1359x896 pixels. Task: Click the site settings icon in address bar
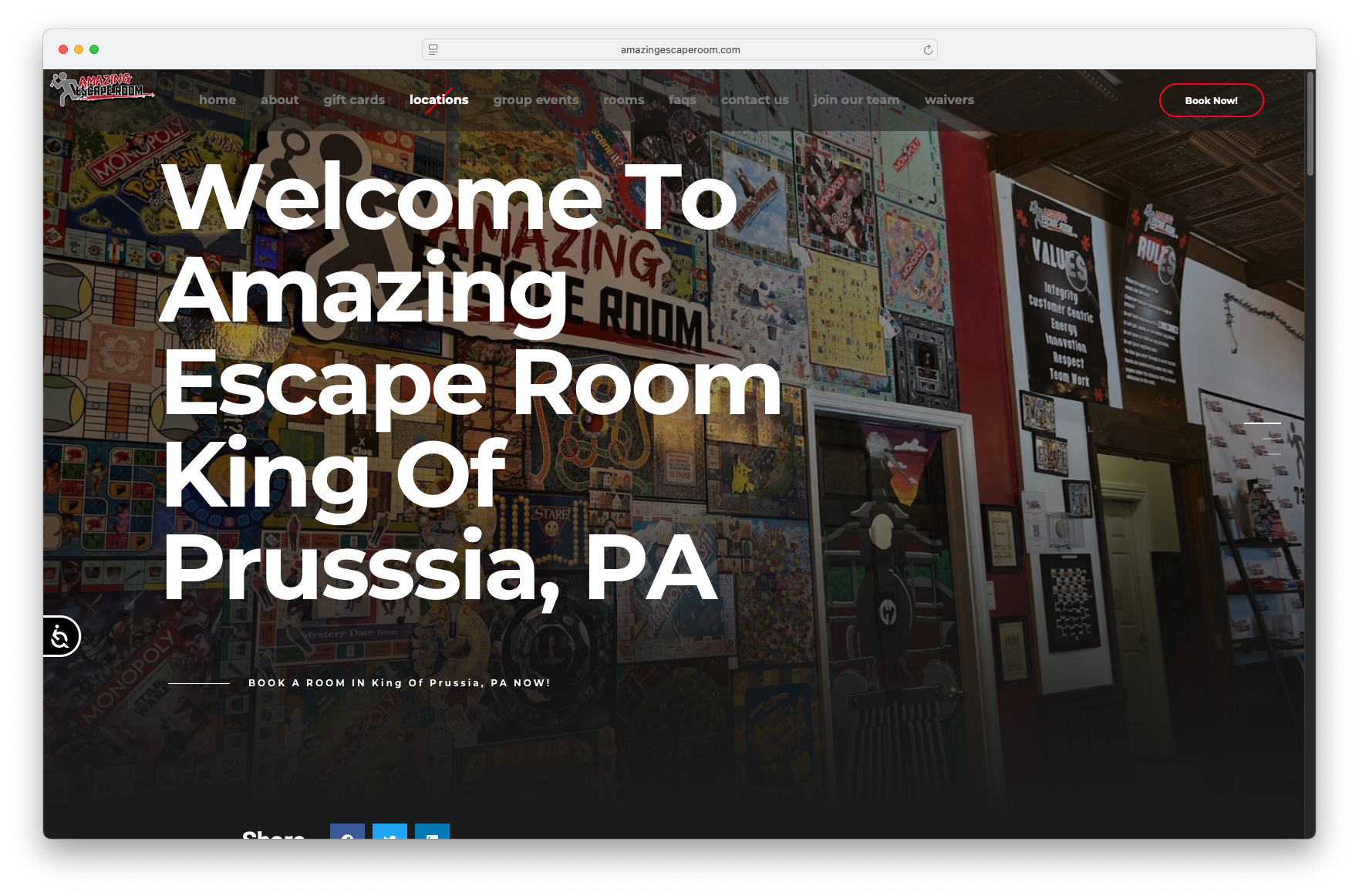coord(433,49)
